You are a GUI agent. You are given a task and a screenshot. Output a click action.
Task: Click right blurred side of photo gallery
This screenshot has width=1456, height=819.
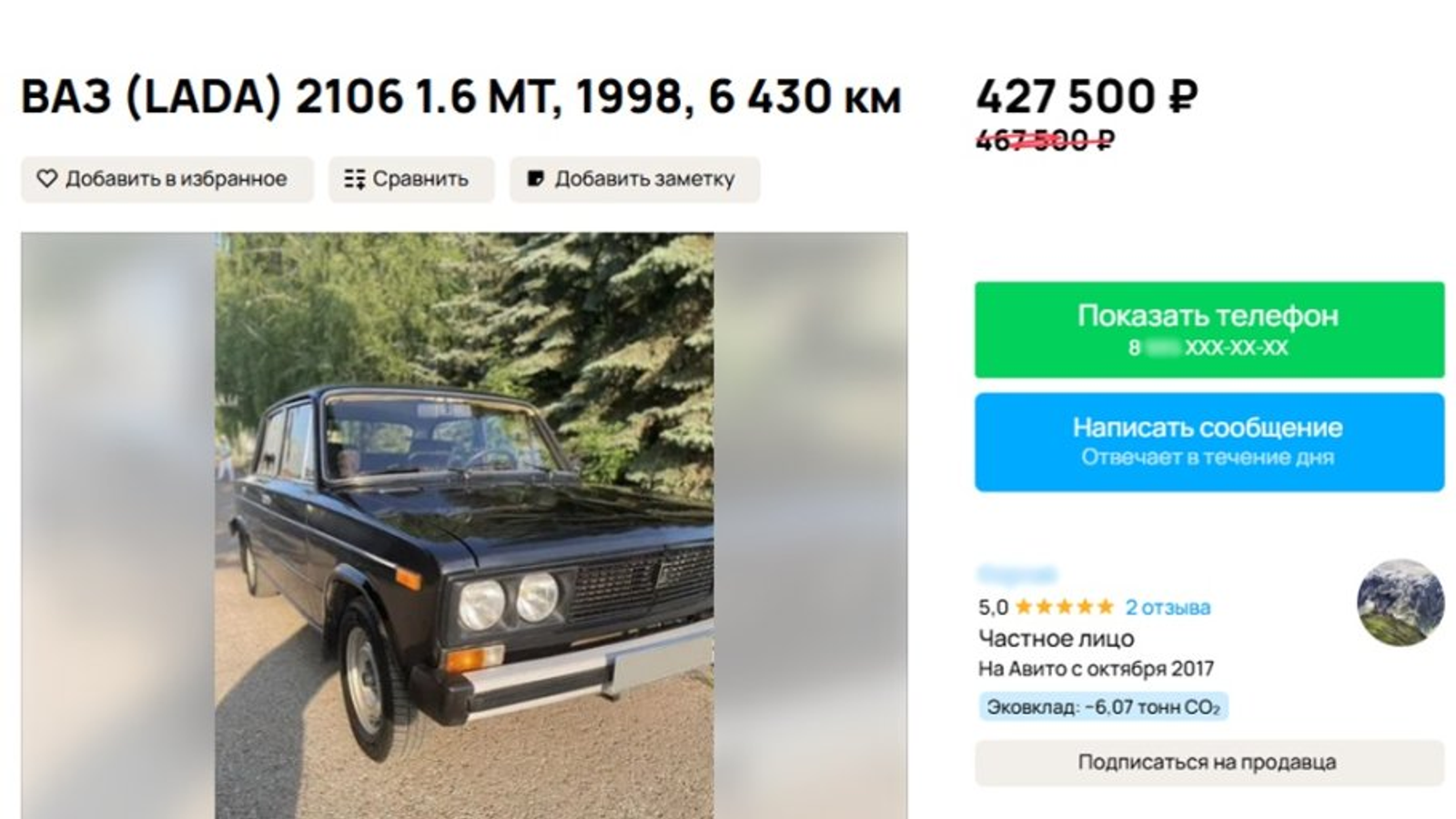[810, 526]
